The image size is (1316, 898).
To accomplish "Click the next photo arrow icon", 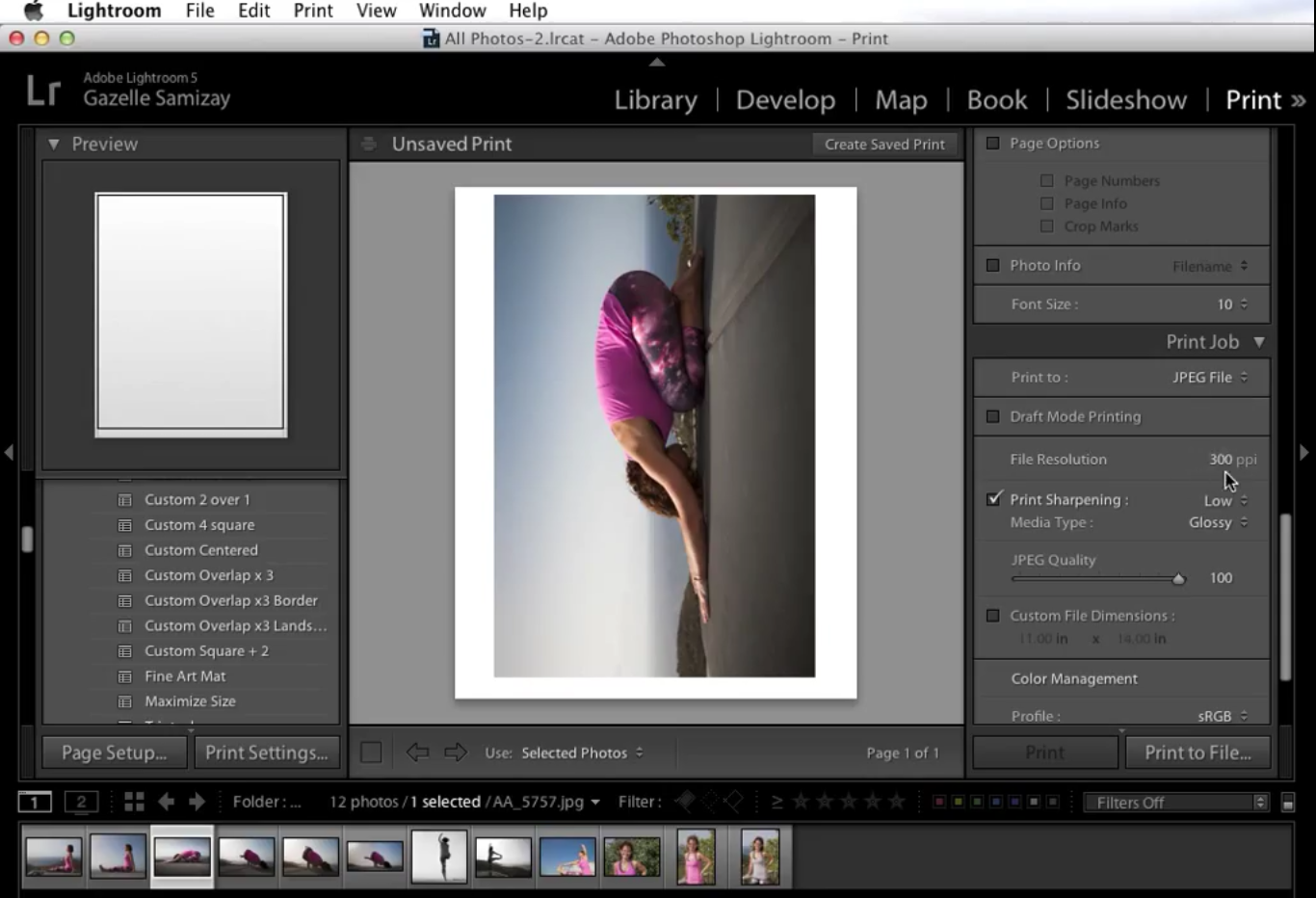I will point(196,801).
